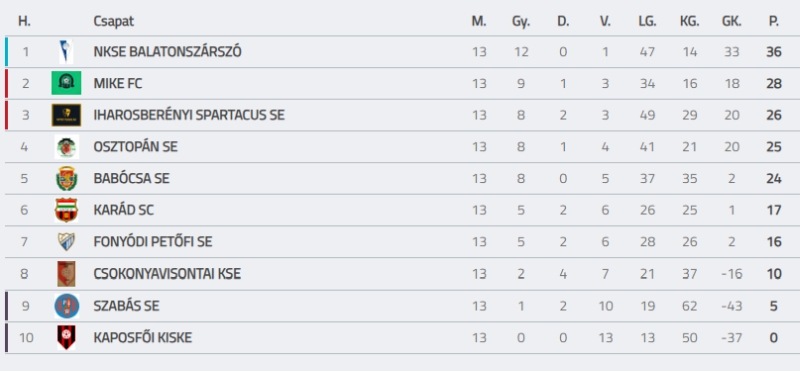Click the Osztopán SE club crest
Image resolution: width=800 pixels, height=371 pixels.
[x=66, y=147]
